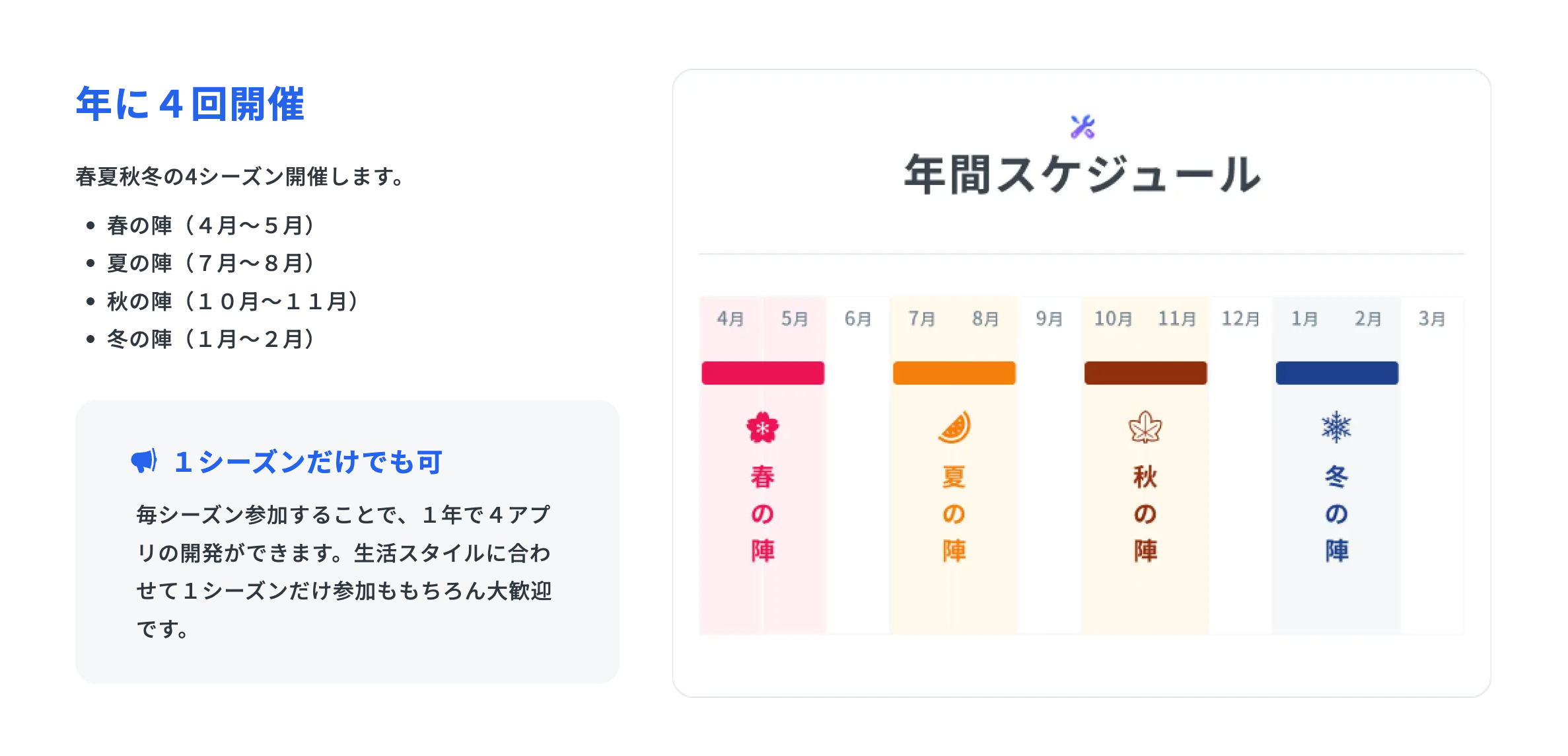This screenshot has height=756, width=1568.
Task: Click the 春の陣（４月～５月） list item
Action: click(x=211, y=225)
